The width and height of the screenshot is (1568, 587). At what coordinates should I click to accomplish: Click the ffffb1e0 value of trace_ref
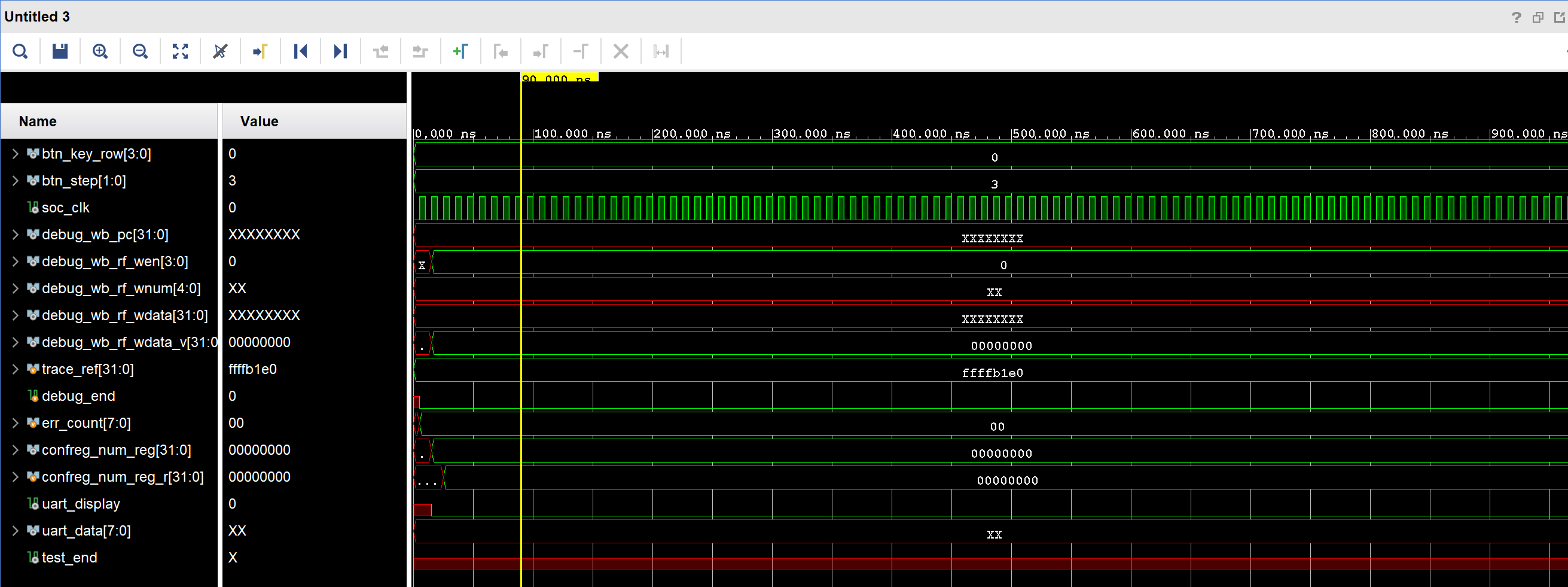click(252, 369)
